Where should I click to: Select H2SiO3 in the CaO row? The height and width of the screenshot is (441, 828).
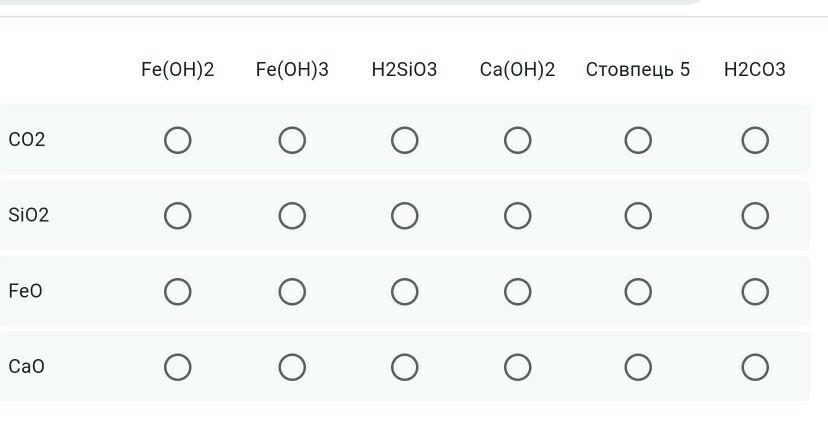click(404, 367)
